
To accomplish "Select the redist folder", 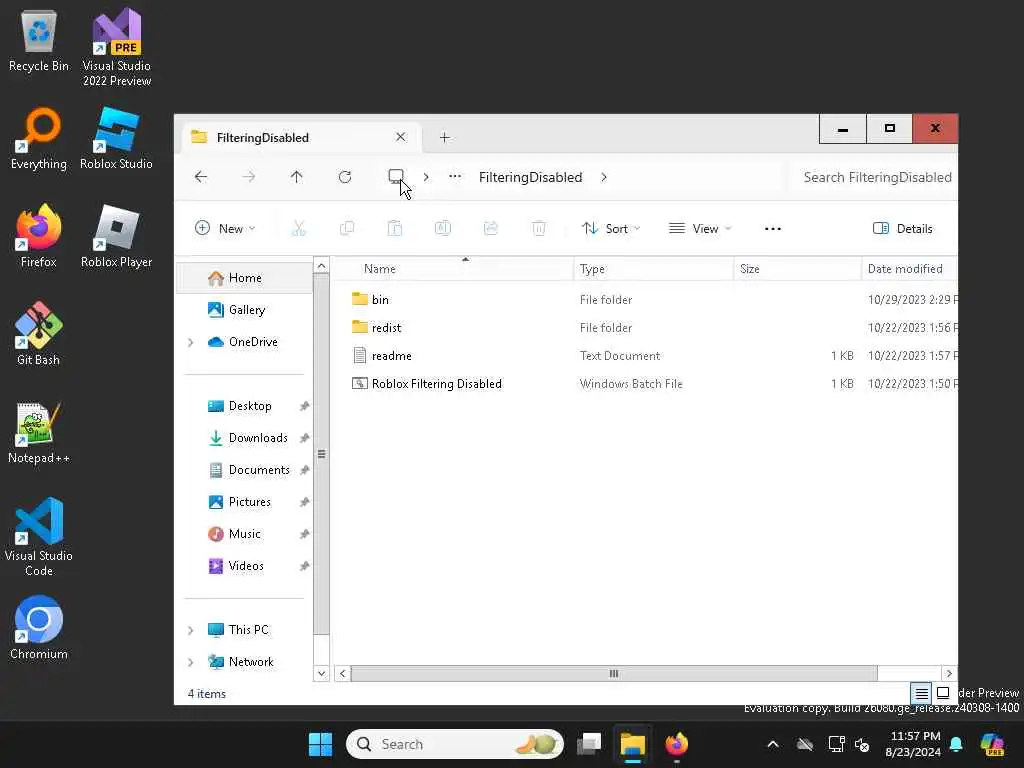I will click(x=386, y=327).
